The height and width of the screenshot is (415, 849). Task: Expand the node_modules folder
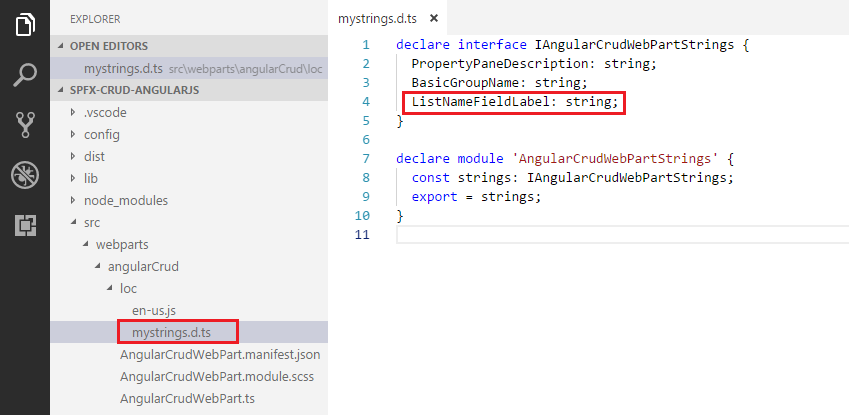click(x=125, y=200)
